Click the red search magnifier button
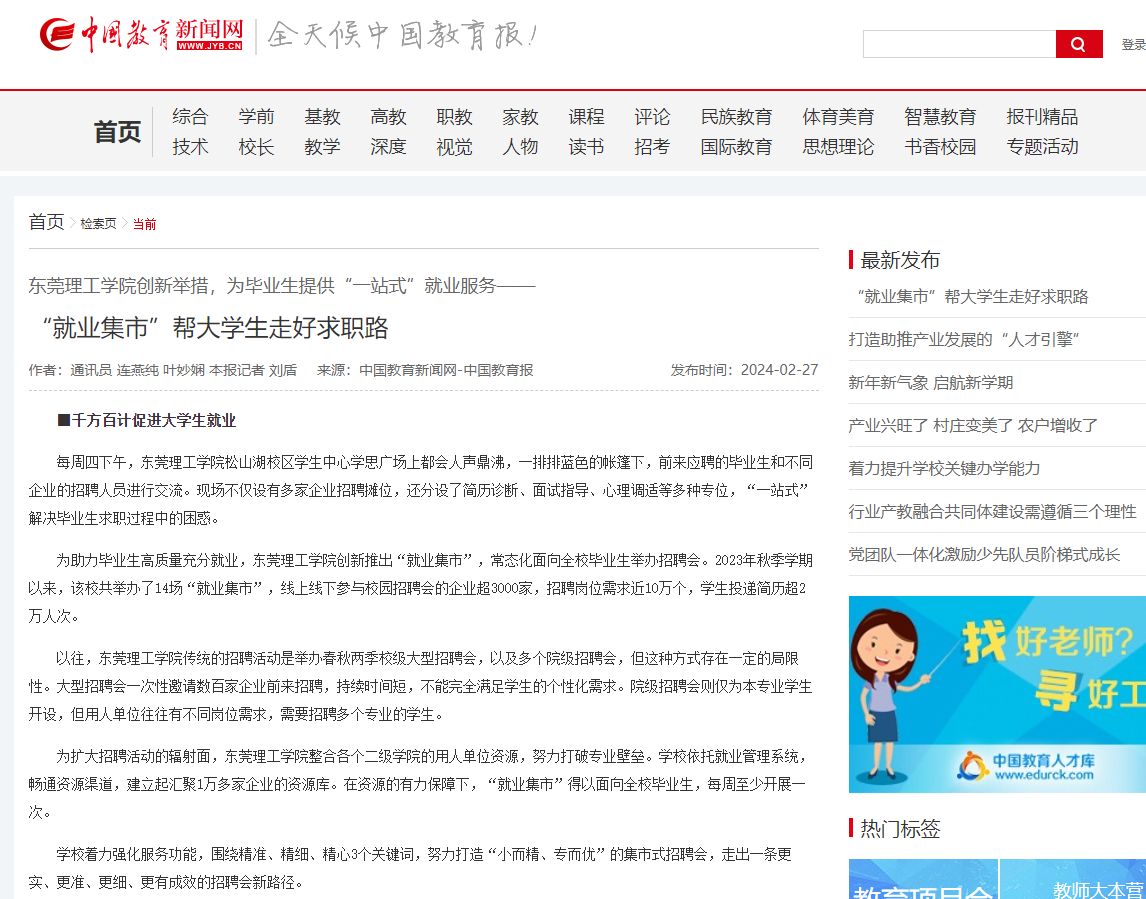 click(1078, 44)
